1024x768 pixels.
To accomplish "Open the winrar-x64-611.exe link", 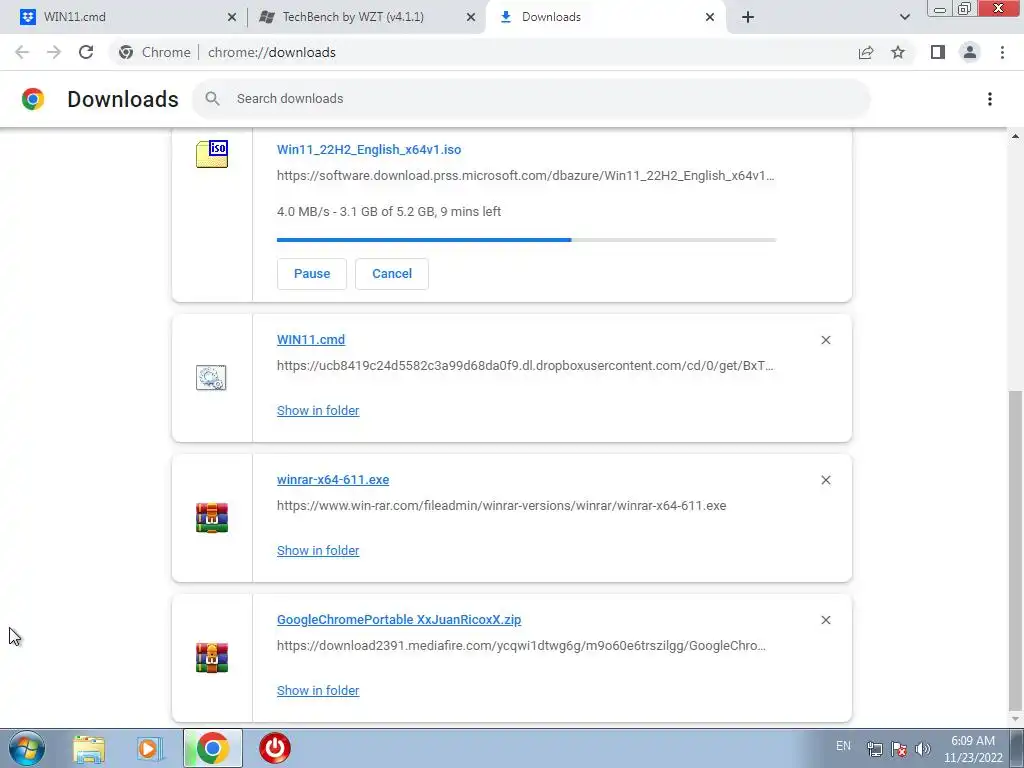I will pos(333,479).
